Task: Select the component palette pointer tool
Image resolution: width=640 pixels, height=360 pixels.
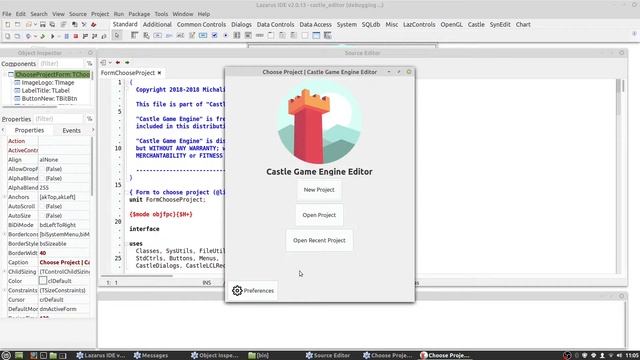Action: tap(117, 36)
